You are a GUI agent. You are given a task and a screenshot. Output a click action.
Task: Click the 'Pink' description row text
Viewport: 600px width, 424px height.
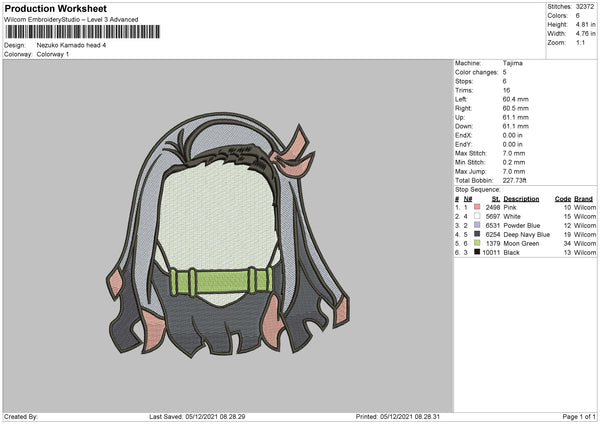pyautogui.click(x=510, y=207)
